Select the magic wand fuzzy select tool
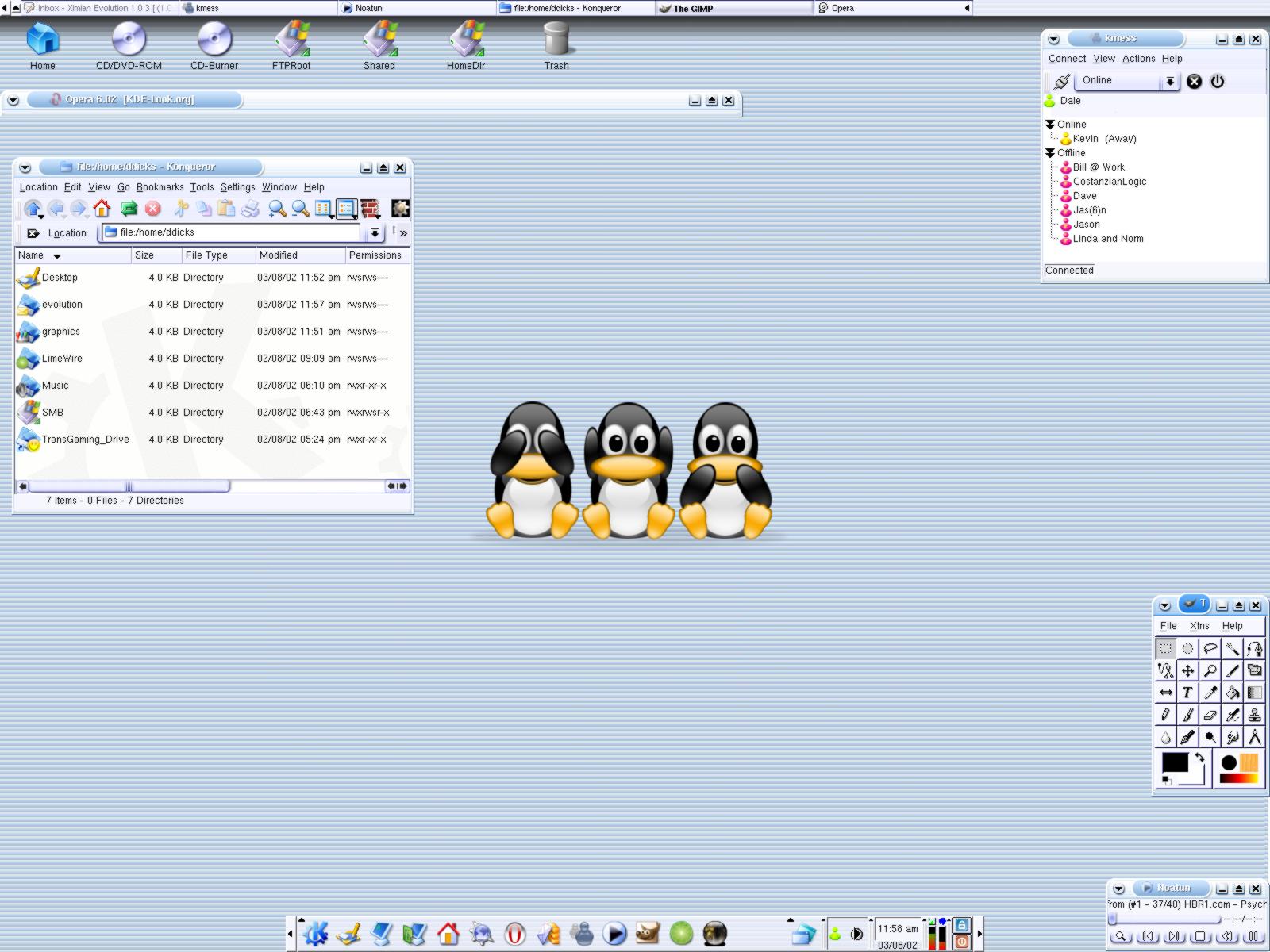Viewport: 1270px width, 952px height. [1232, 648]
